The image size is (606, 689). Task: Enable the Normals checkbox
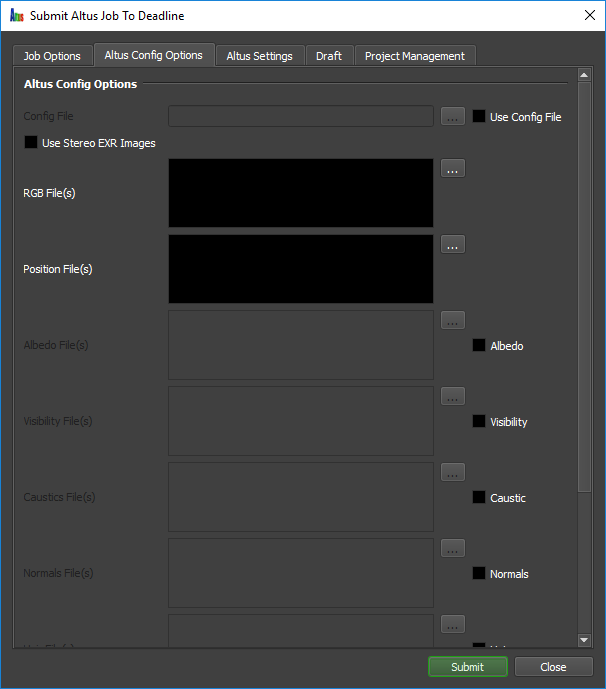click(479, 573)
